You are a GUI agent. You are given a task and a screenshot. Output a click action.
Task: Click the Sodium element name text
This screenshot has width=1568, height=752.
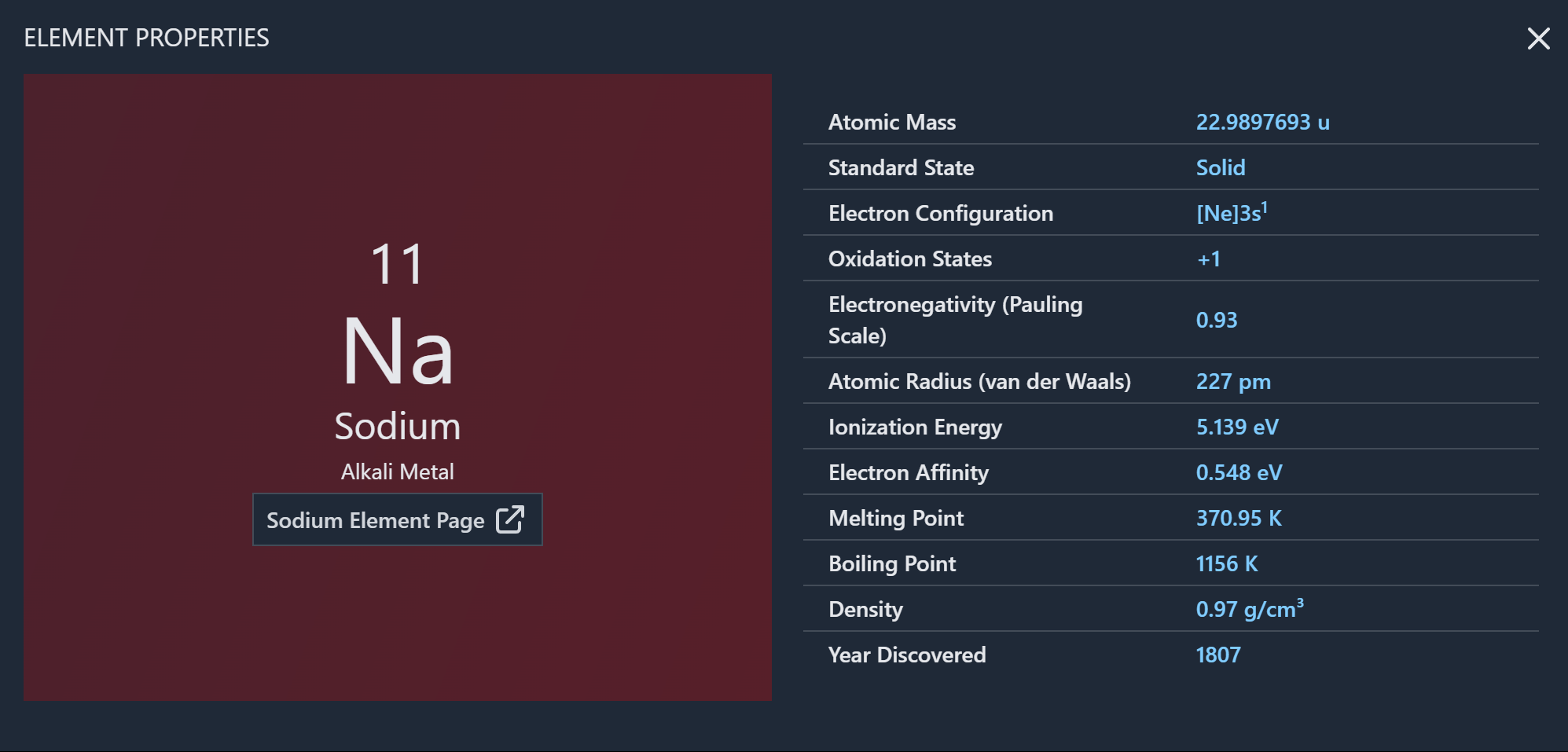(397, 427)
